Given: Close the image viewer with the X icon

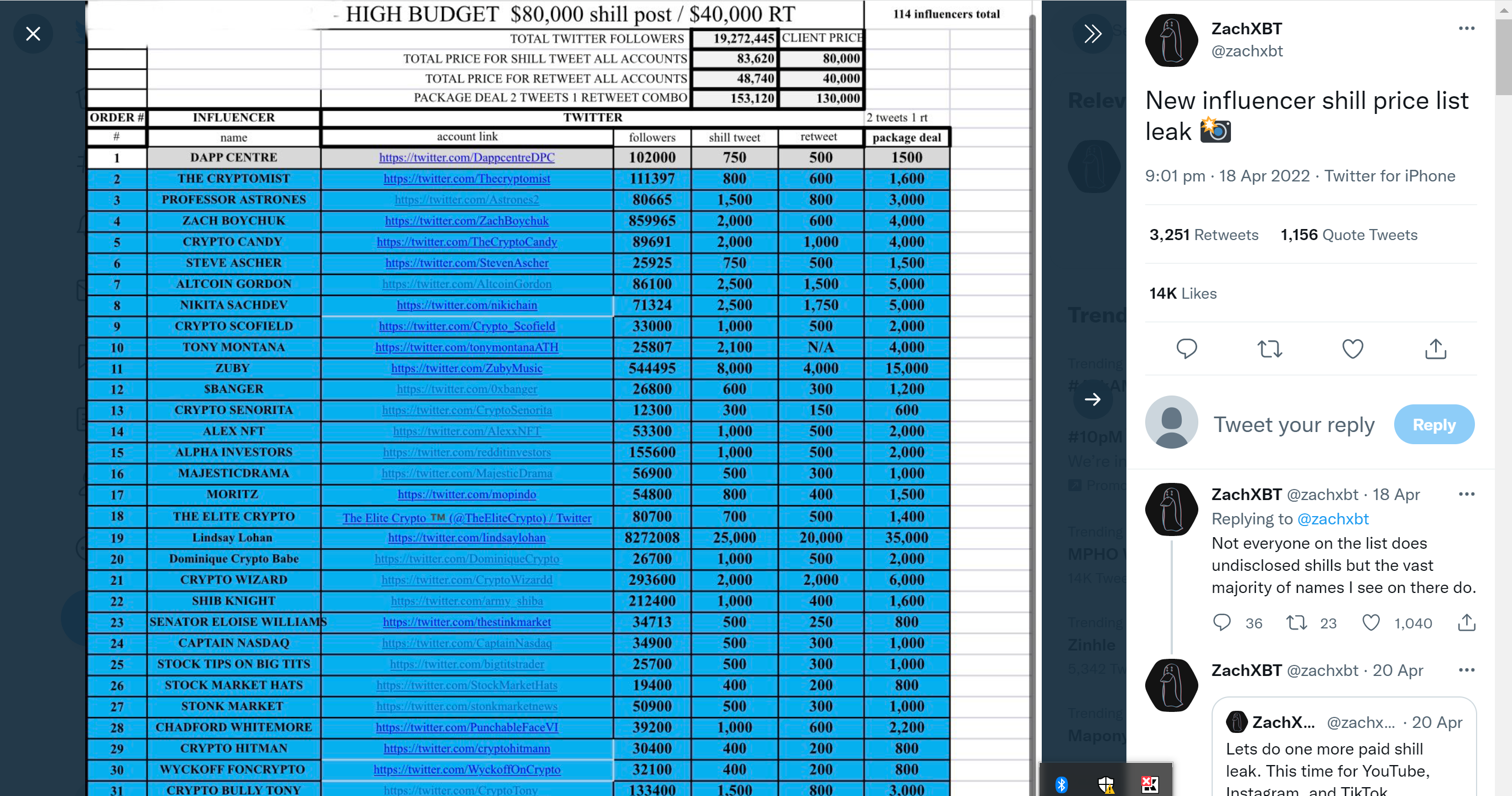Looking at the screenshot, I should pos(33,33).
